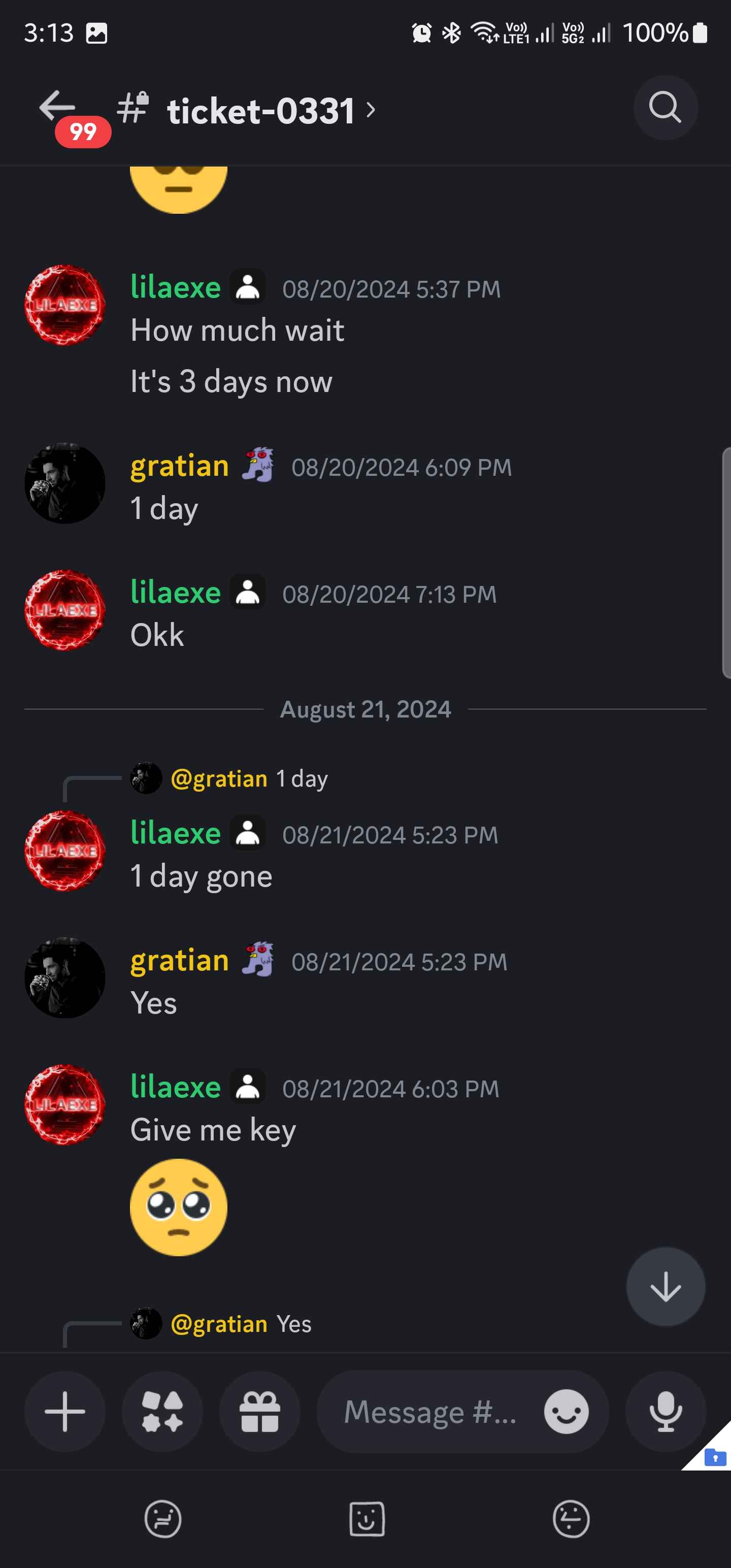Image resolution: width=731 pixels, height=1568 pixels.
Task: Tap the Message # input field
Action: click(430, 1411)
